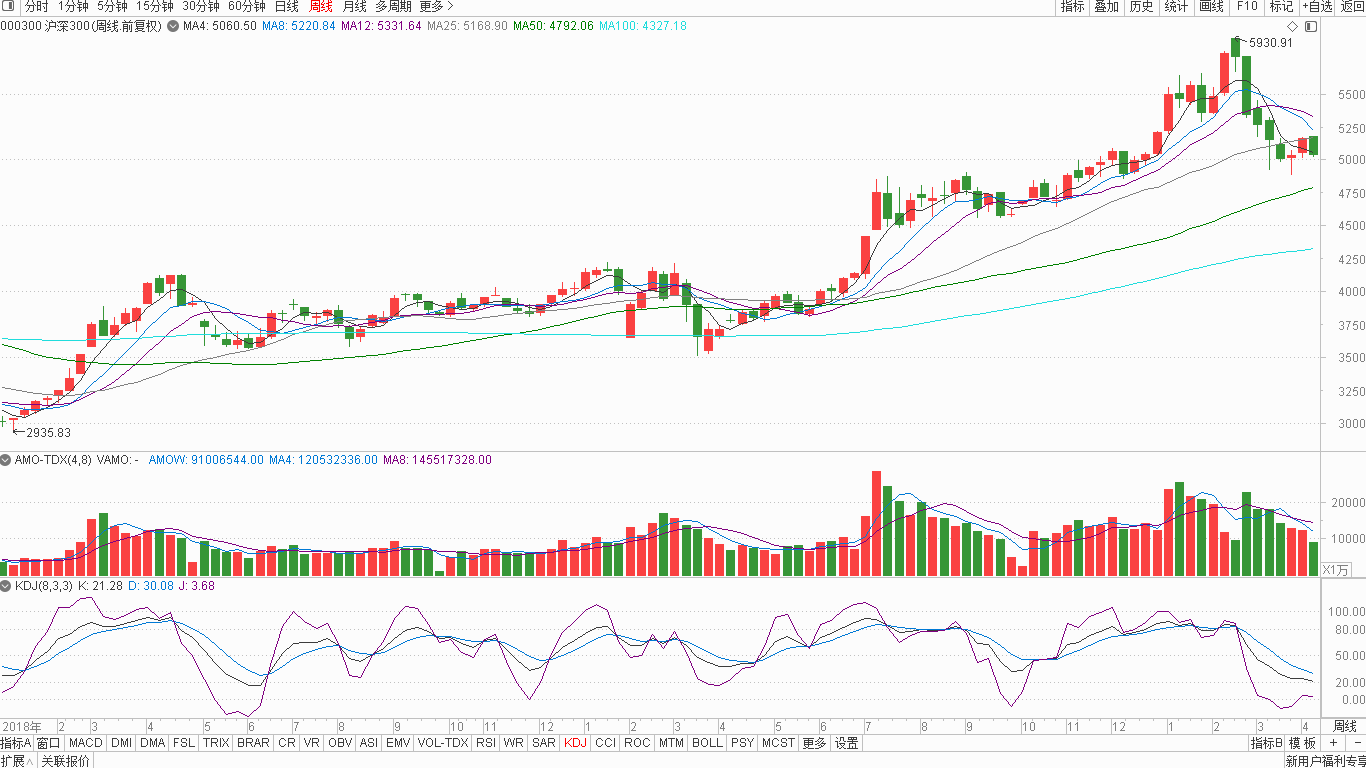The width and height of the screenshot is (1366, 768).
Task: Click the 叠加 overlay button
Action: point(1106,6)
